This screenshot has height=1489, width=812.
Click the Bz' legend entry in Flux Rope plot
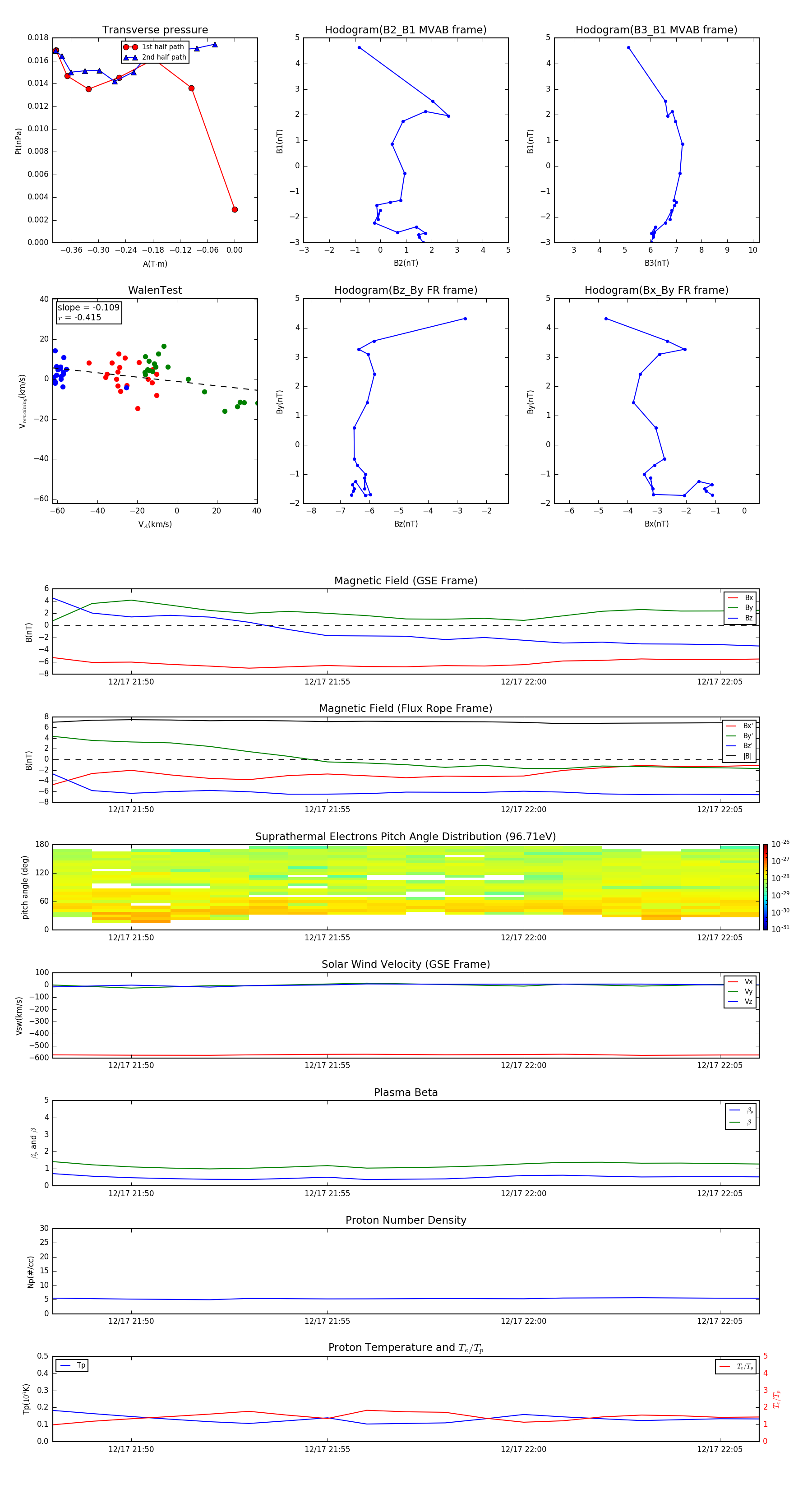740,746
